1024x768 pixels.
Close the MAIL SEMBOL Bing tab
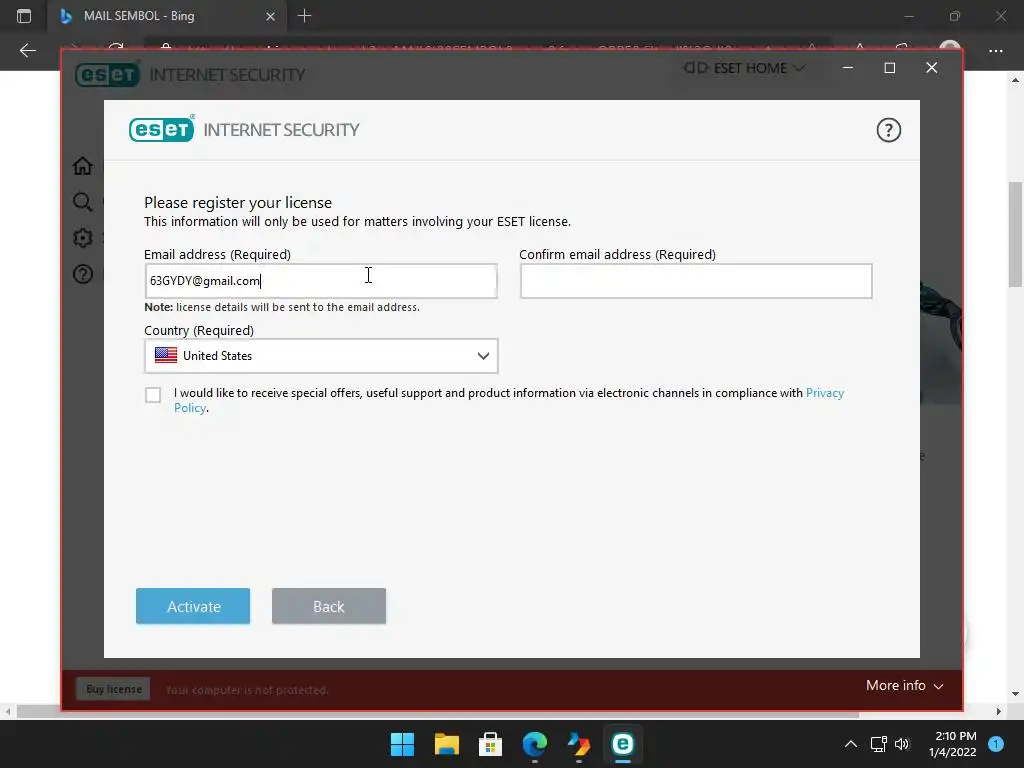[270, 16]
